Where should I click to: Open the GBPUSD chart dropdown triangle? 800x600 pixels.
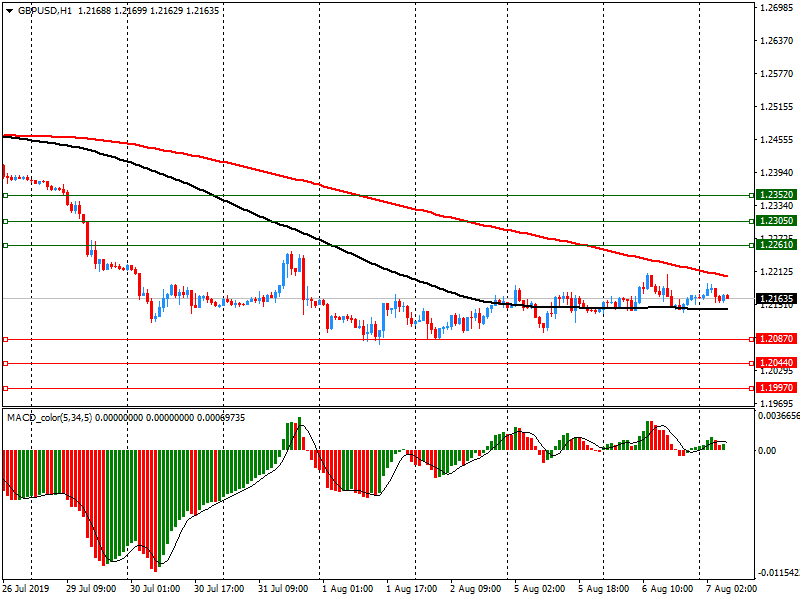(9, 11)
